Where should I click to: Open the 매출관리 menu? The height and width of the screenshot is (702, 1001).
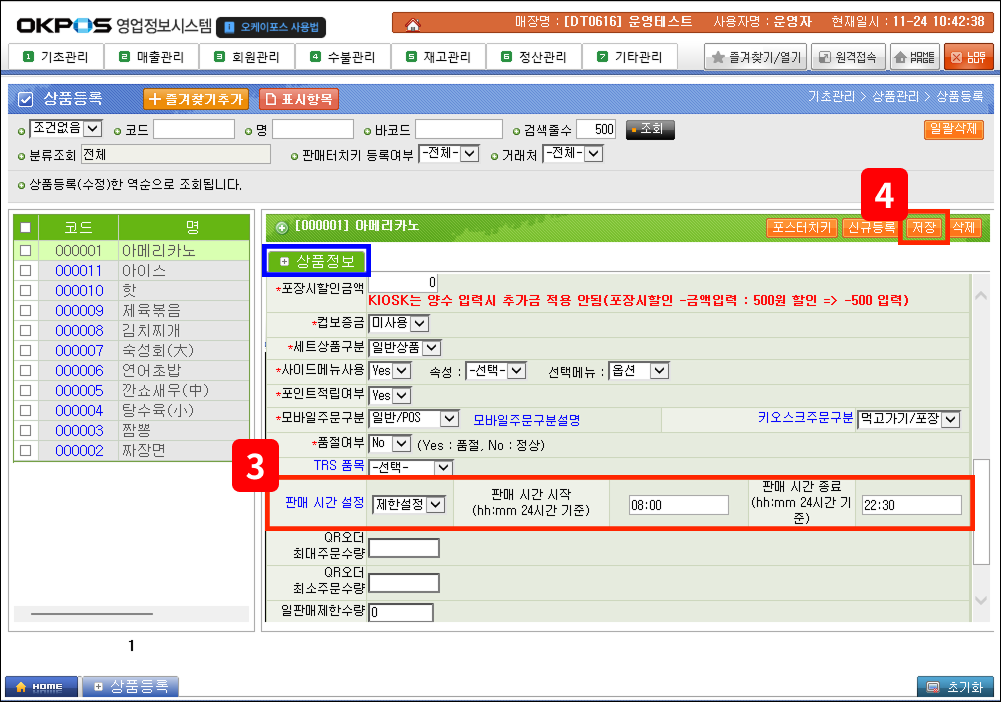pyautogui.click(x=151, y=57)
